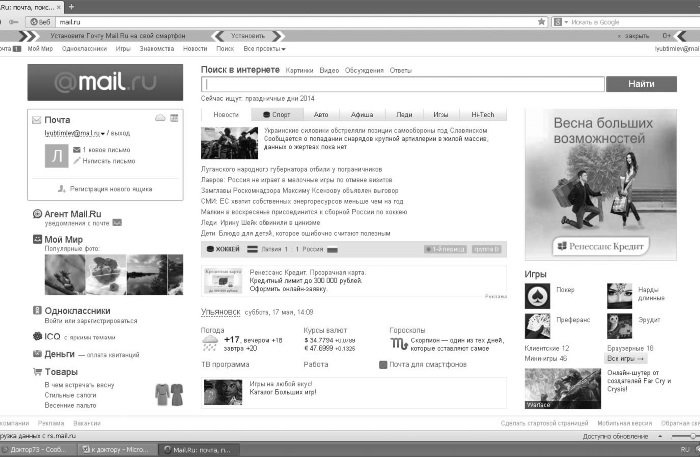The image size is (700, 457).
Task: Click the Поиск в интернете input field
Action: [x=403, y=84]
